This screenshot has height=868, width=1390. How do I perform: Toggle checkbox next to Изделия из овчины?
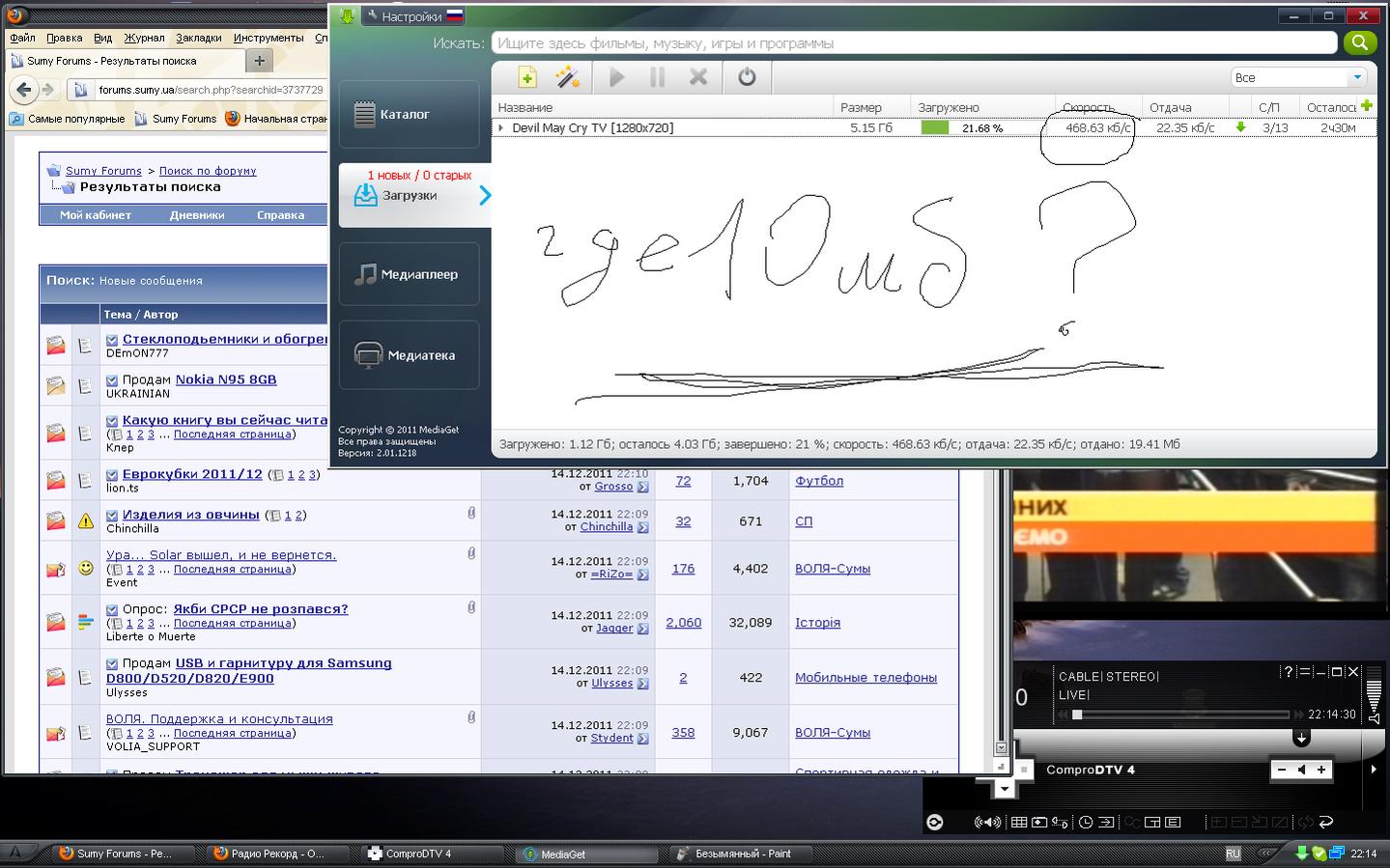[112, 516]
